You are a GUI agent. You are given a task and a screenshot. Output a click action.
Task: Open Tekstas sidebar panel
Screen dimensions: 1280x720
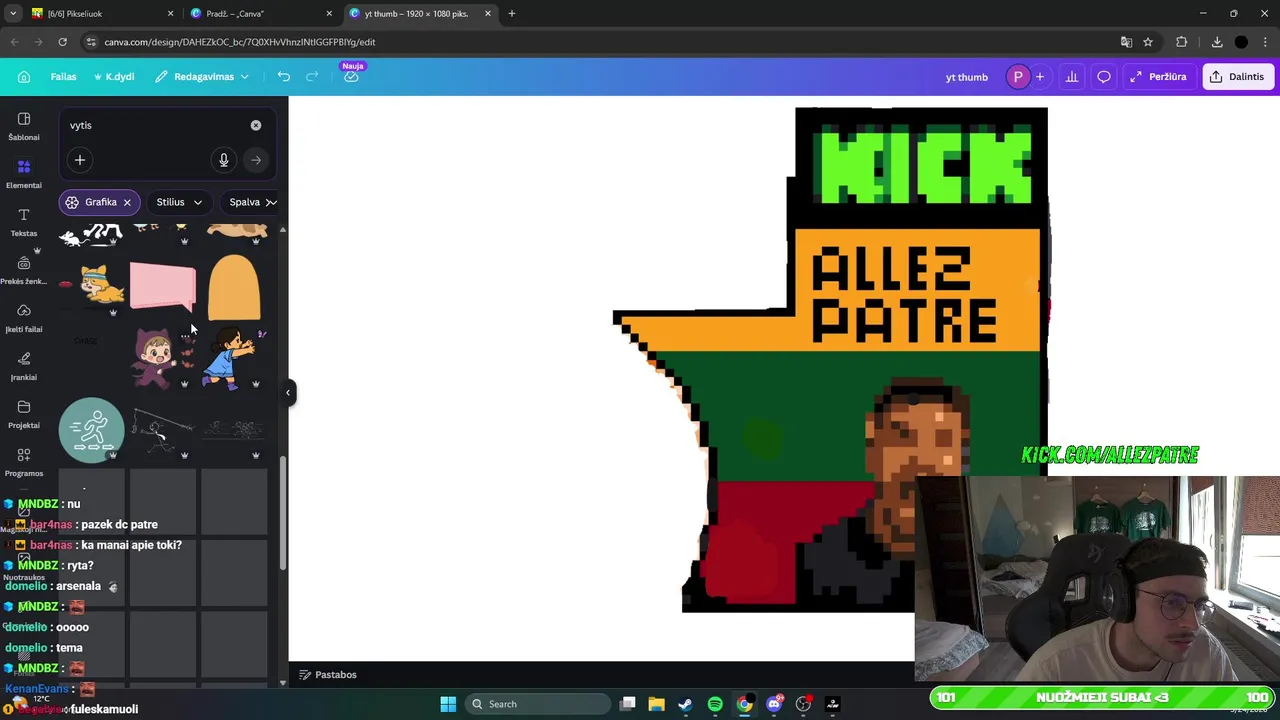pos(24,222)
